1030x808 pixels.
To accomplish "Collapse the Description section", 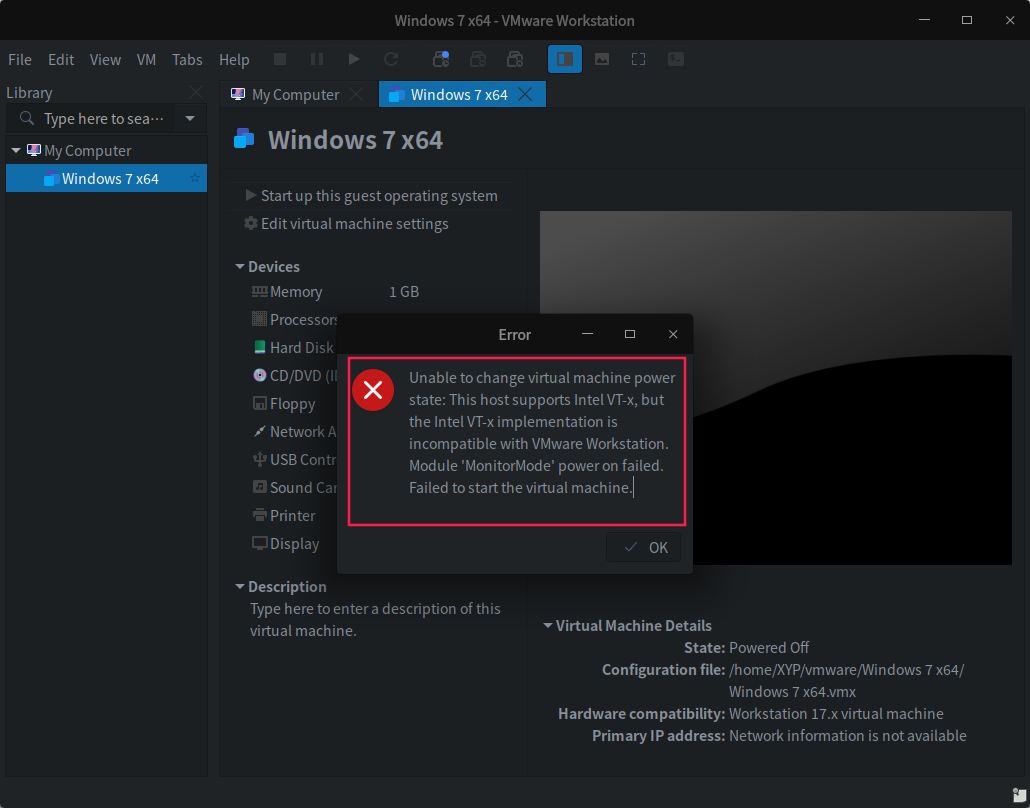I will (240, 586).
